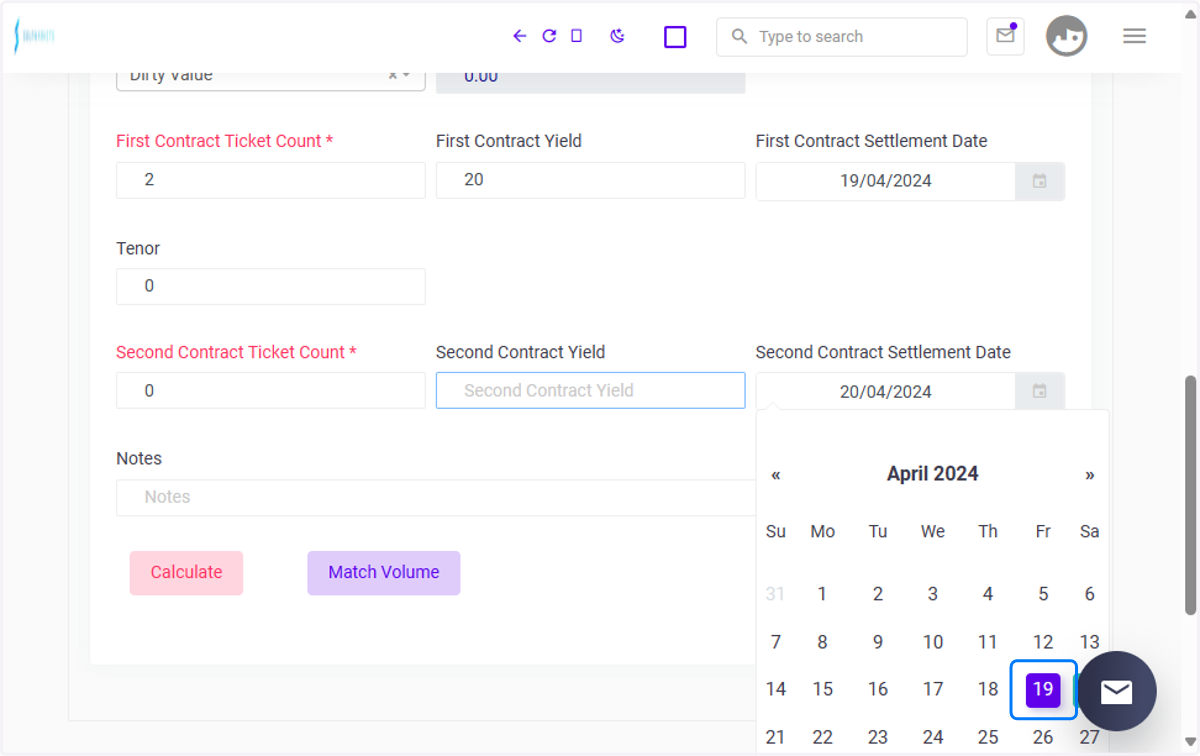Open Second Contract Settlement Date calendar icon

[1040, 391]
